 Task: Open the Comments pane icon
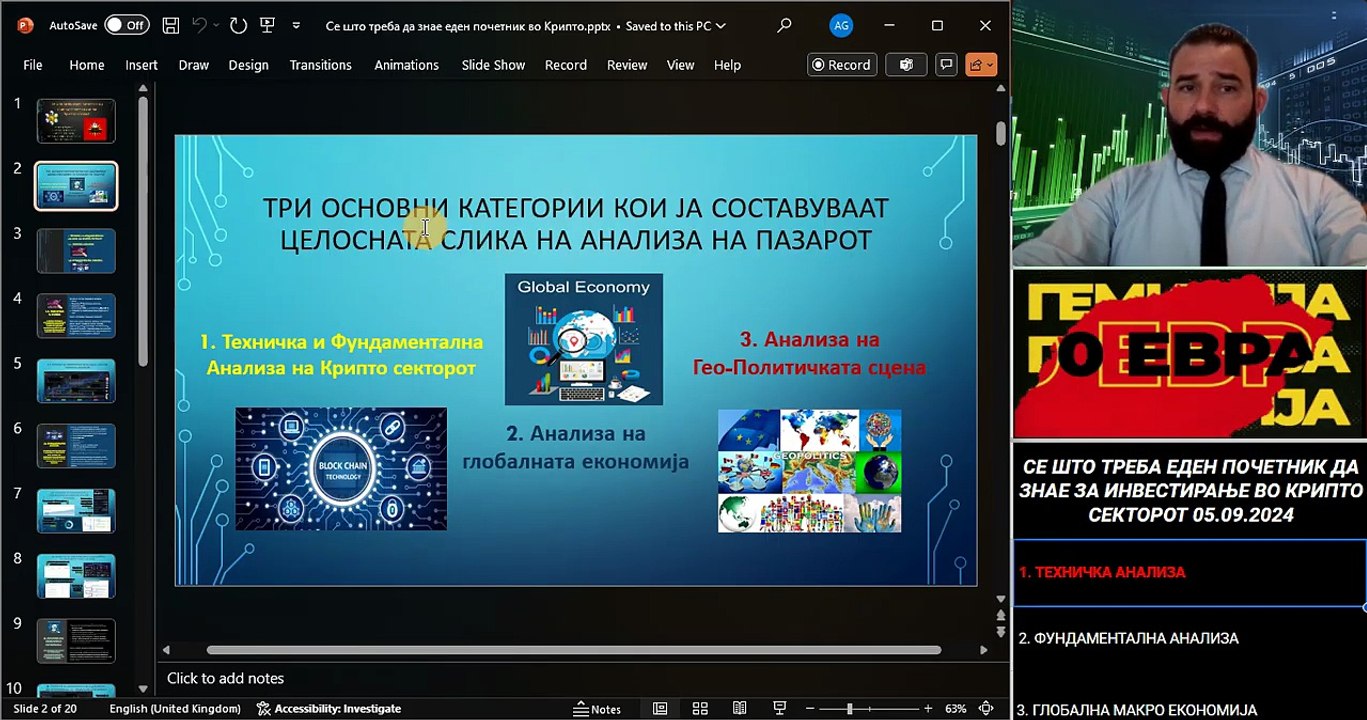[946, 65]
